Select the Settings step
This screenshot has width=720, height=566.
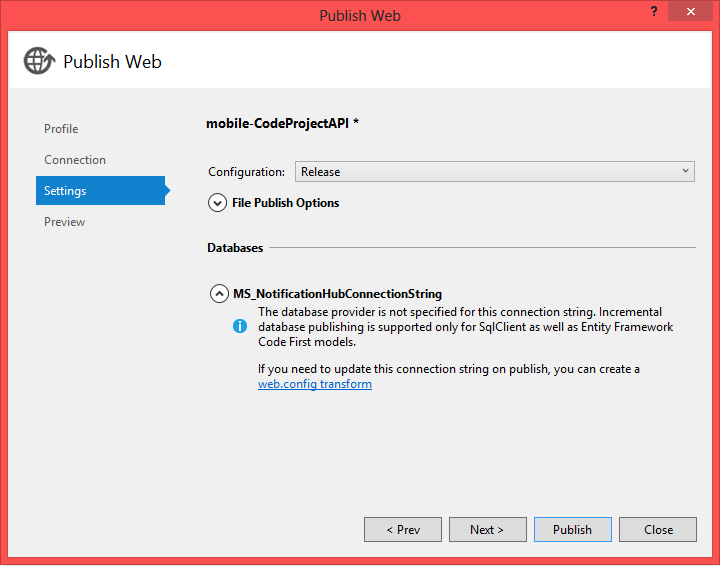coord(101,191)
